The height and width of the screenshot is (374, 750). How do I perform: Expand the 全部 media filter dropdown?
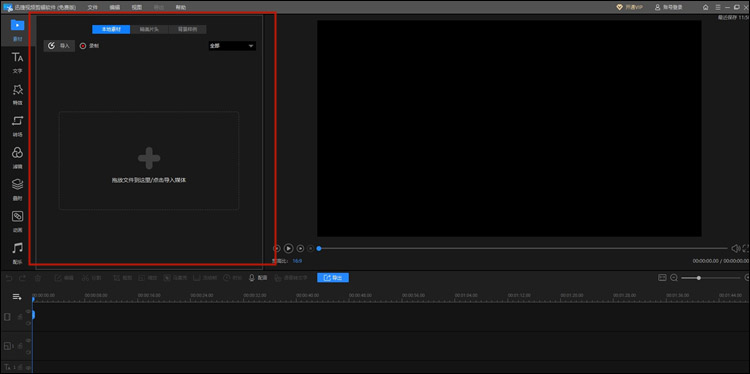232,46
